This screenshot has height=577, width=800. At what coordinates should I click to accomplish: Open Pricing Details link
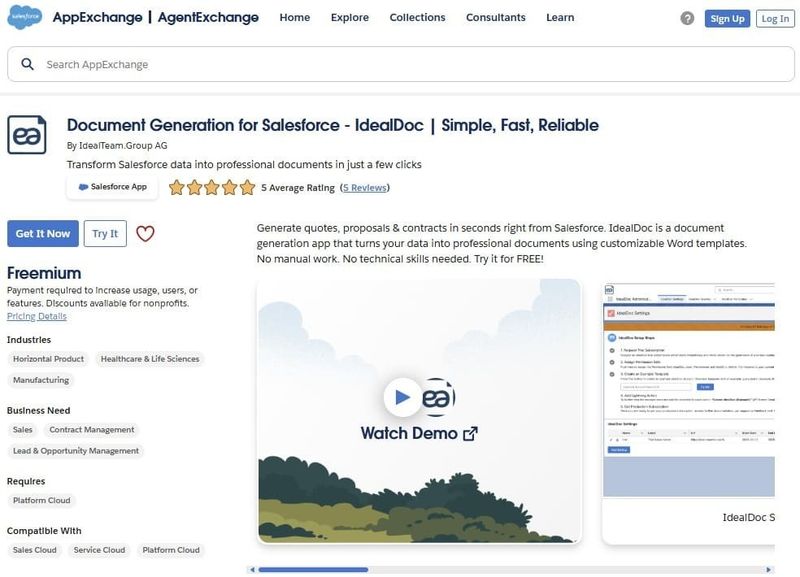point(37,316)
